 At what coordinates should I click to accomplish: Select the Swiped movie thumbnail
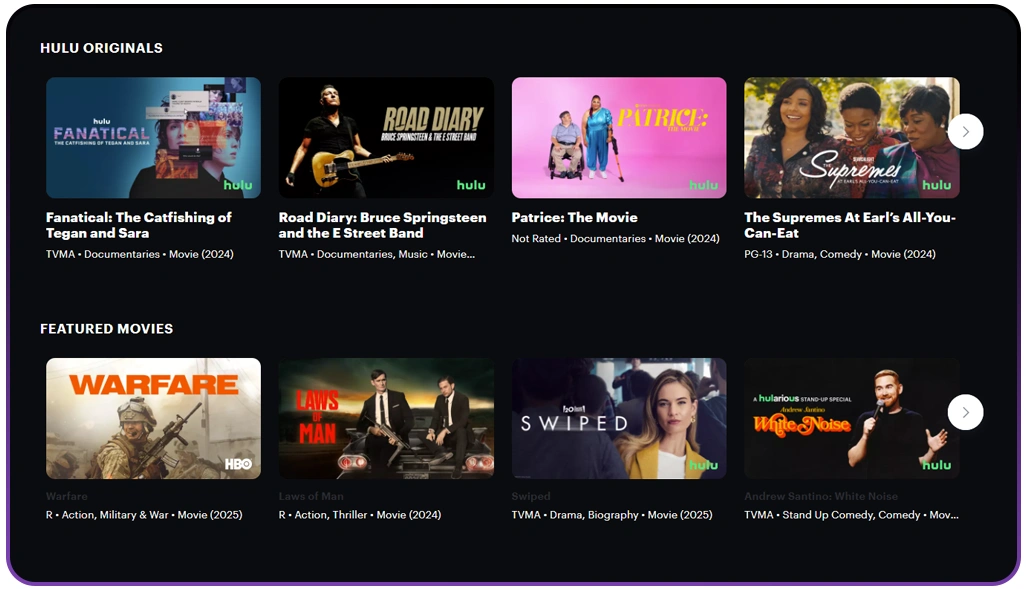click(x=619, y=418)
